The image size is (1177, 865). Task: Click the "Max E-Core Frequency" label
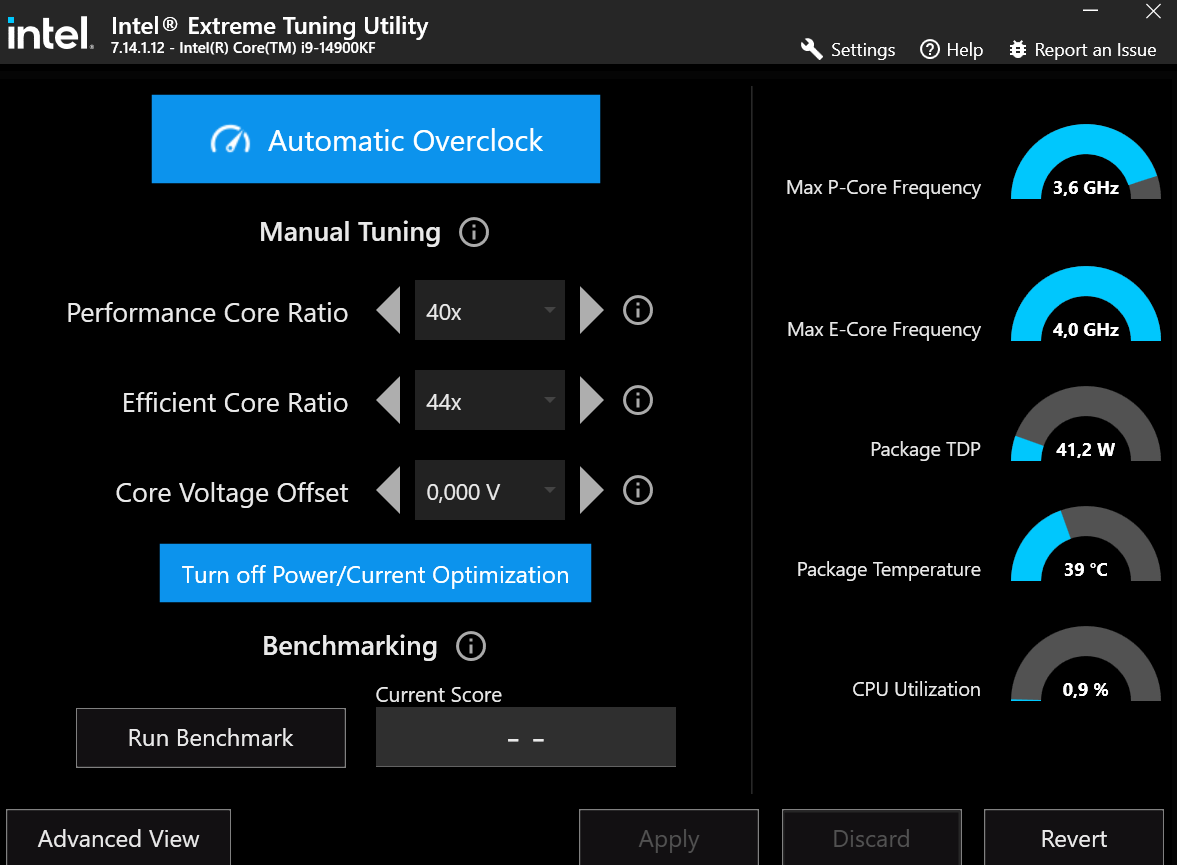[884, 330]
